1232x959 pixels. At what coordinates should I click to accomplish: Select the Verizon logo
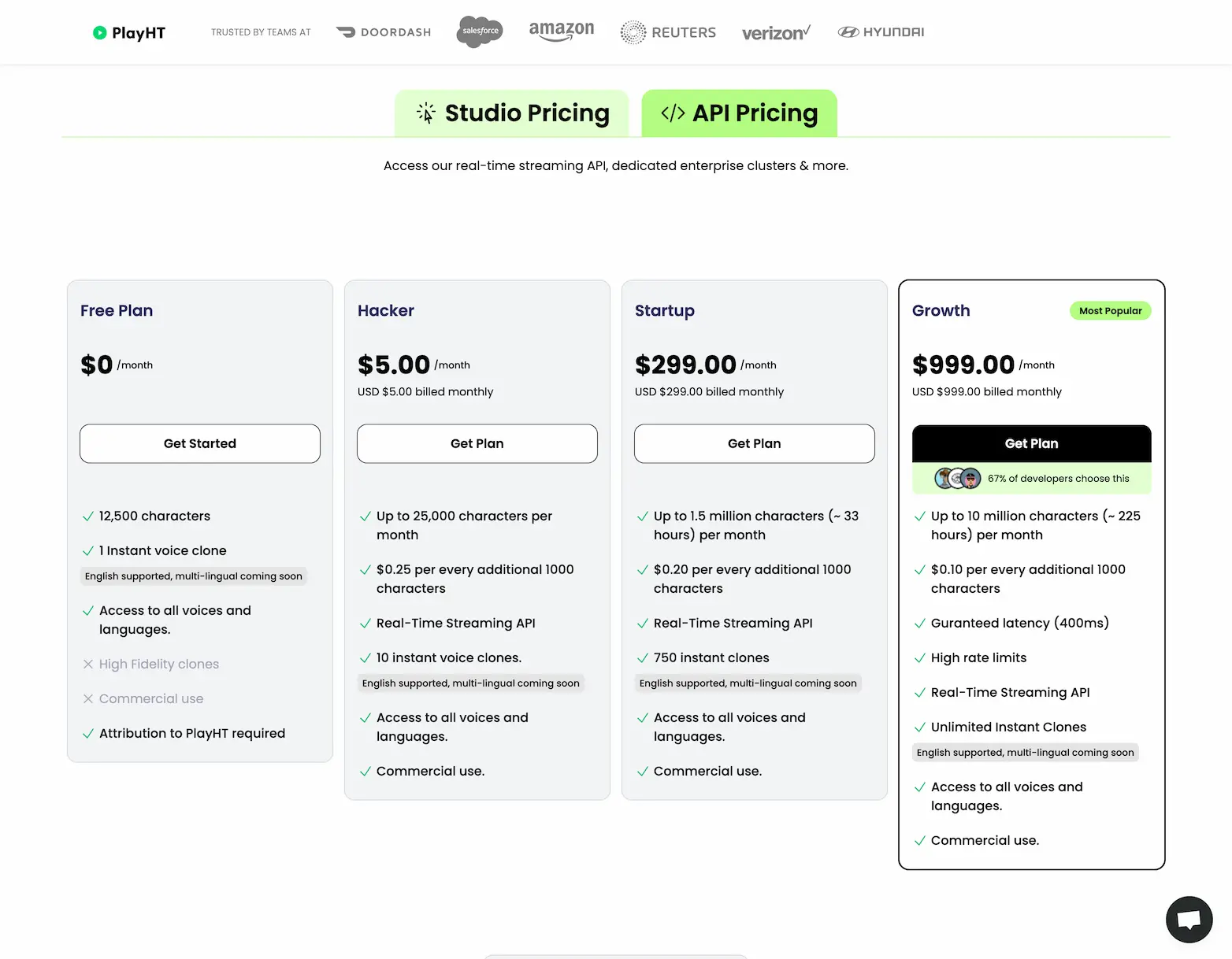[x=776, y=32]
